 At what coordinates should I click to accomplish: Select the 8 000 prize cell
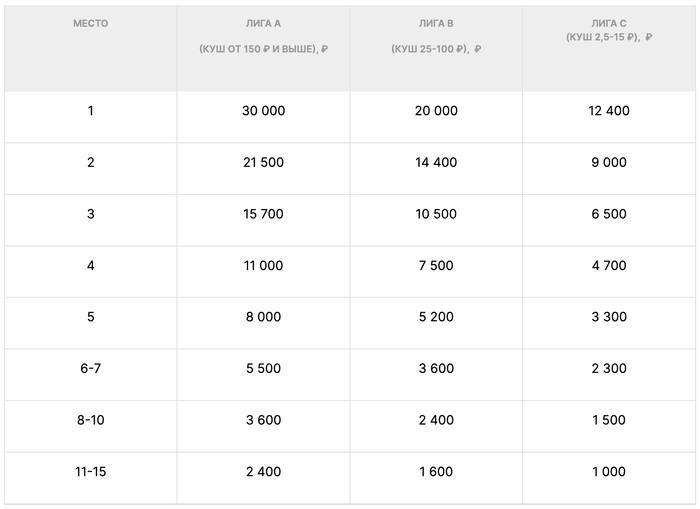point(263,317)
